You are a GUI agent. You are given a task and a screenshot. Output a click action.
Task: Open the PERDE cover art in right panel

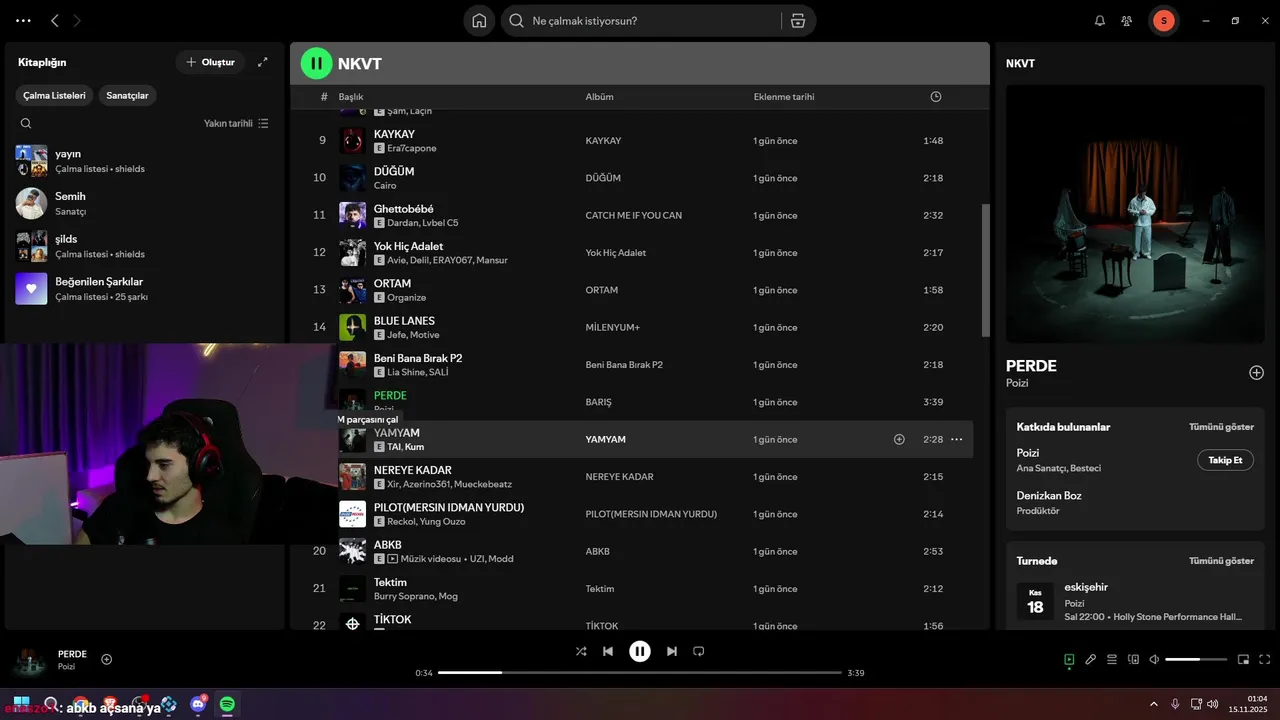(1135, 214)
